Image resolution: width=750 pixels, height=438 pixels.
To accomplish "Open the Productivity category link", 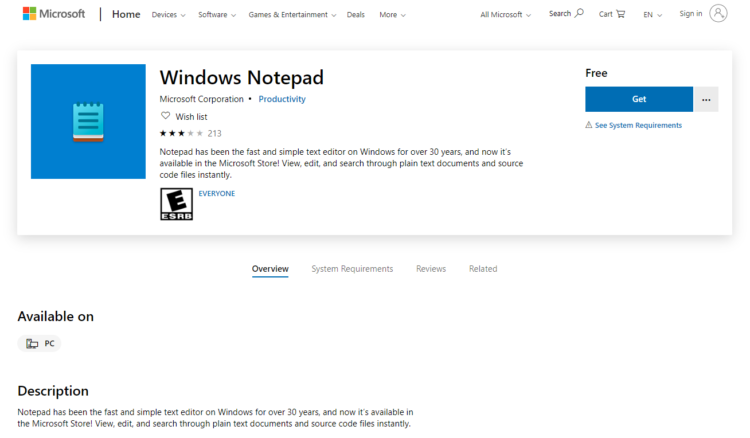I will point(282,99).
